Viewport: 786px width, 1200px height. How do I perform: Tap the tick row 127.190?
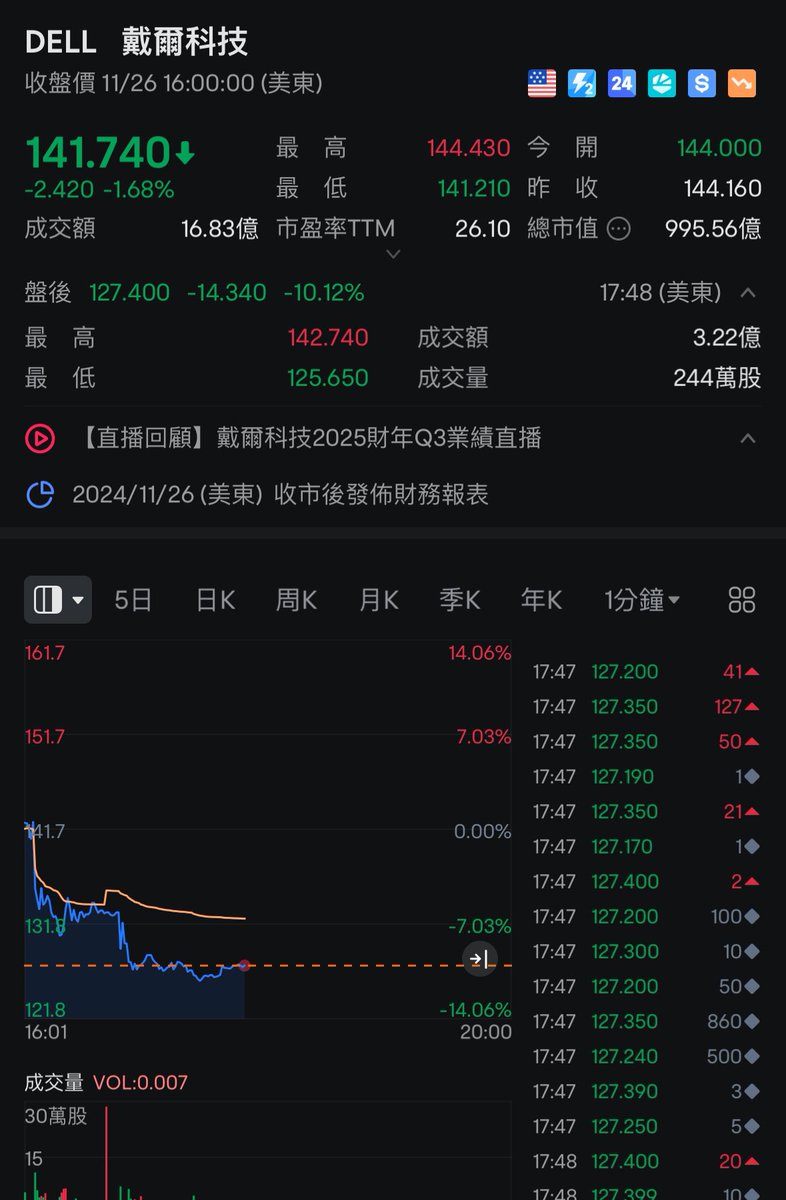[x=646, y=776]
